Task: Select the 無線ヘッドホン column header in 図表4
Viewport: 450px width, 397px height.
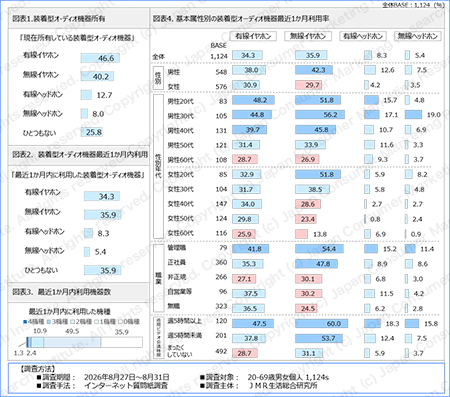Action: pos(418,36)
